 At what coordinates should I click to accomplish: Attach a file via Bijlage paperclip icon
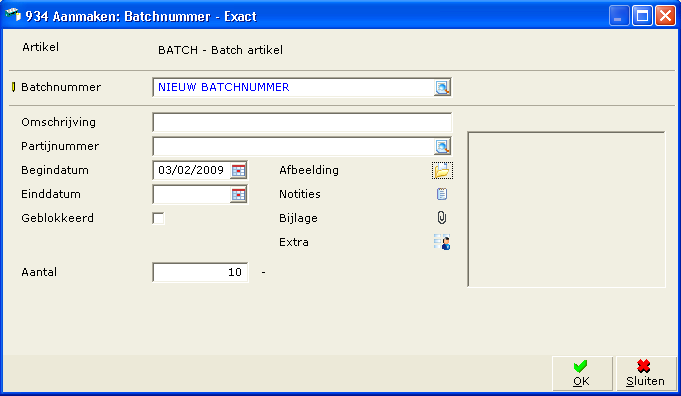click(442, 218)
